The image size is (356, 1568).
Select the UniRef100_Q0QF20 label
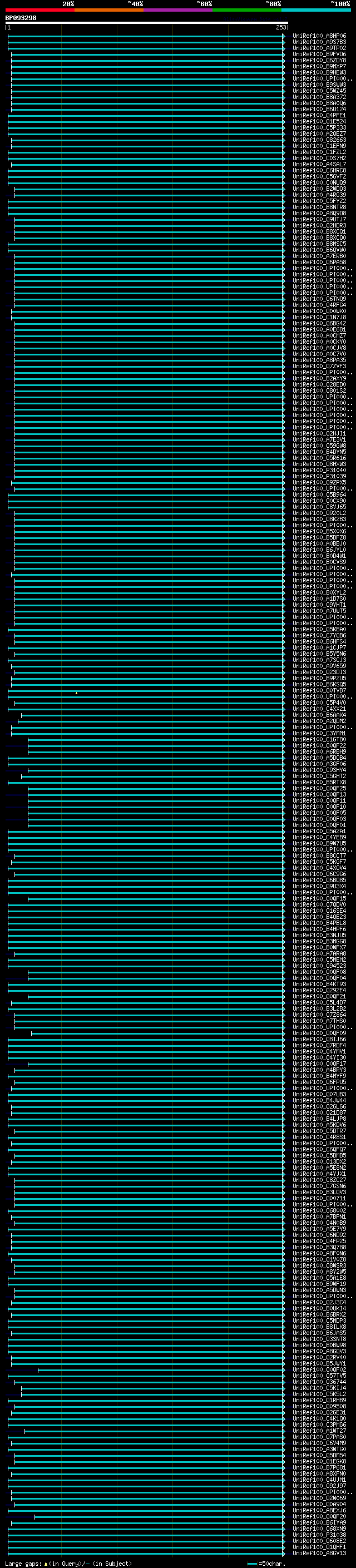point(319,1516)
